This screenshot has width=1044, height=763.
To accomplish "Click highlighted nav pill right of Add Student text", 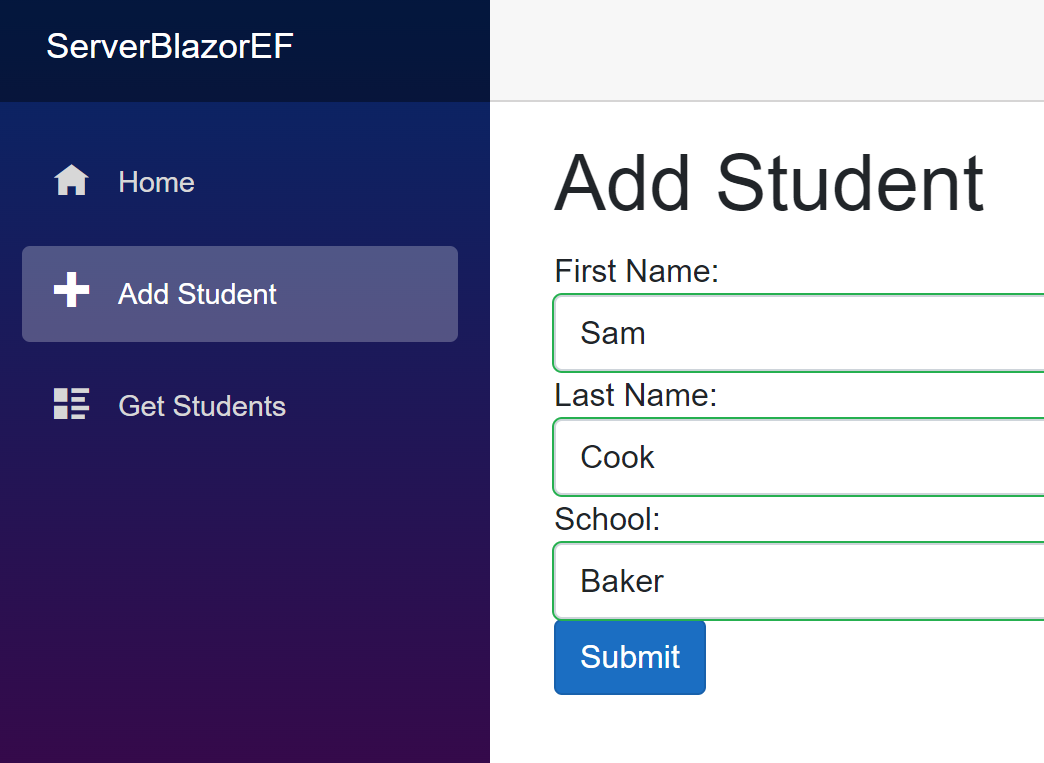I will [366, 294].
